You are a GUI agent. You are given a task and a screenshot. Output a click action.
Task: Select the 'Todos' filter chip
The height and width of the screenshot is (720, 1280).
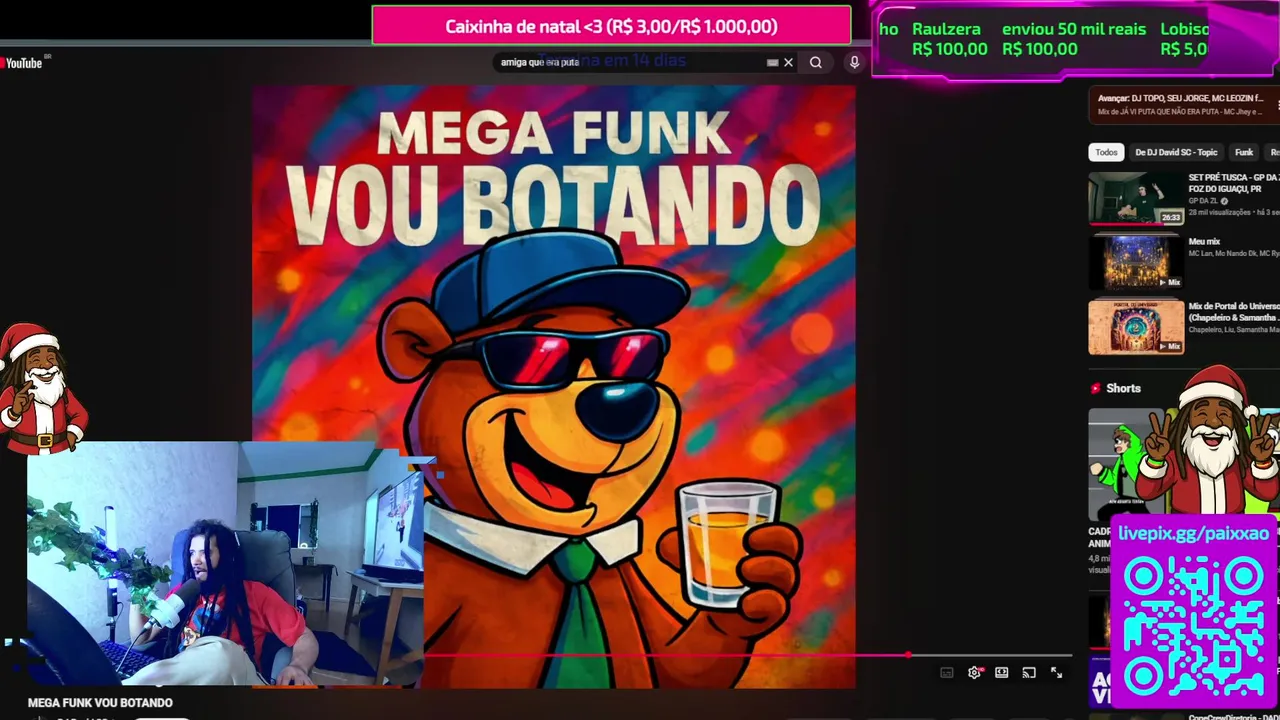click(x=1106, y=152)
